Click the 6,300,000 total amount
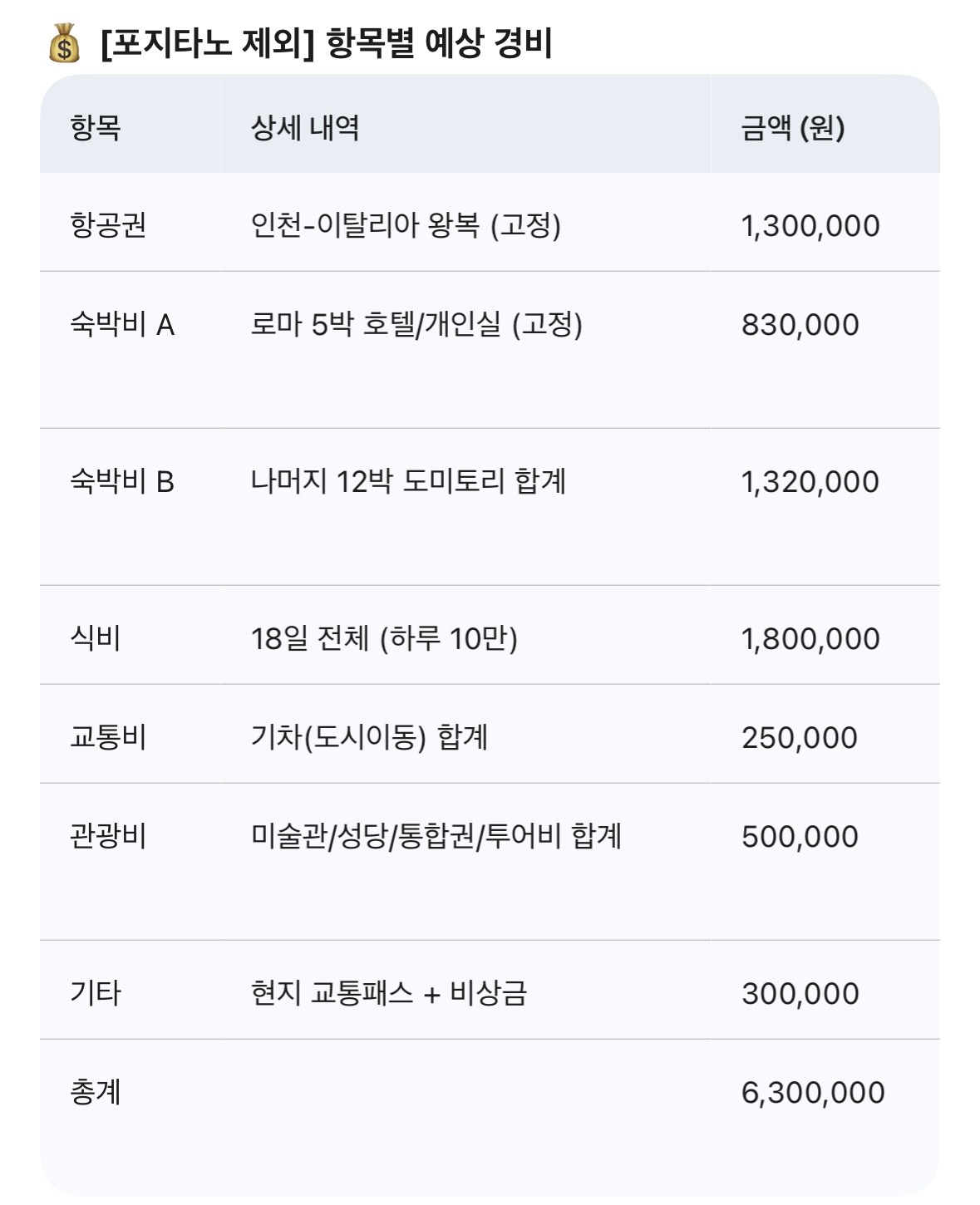This screenshot has height=1205, width=980. [812, 1093]
